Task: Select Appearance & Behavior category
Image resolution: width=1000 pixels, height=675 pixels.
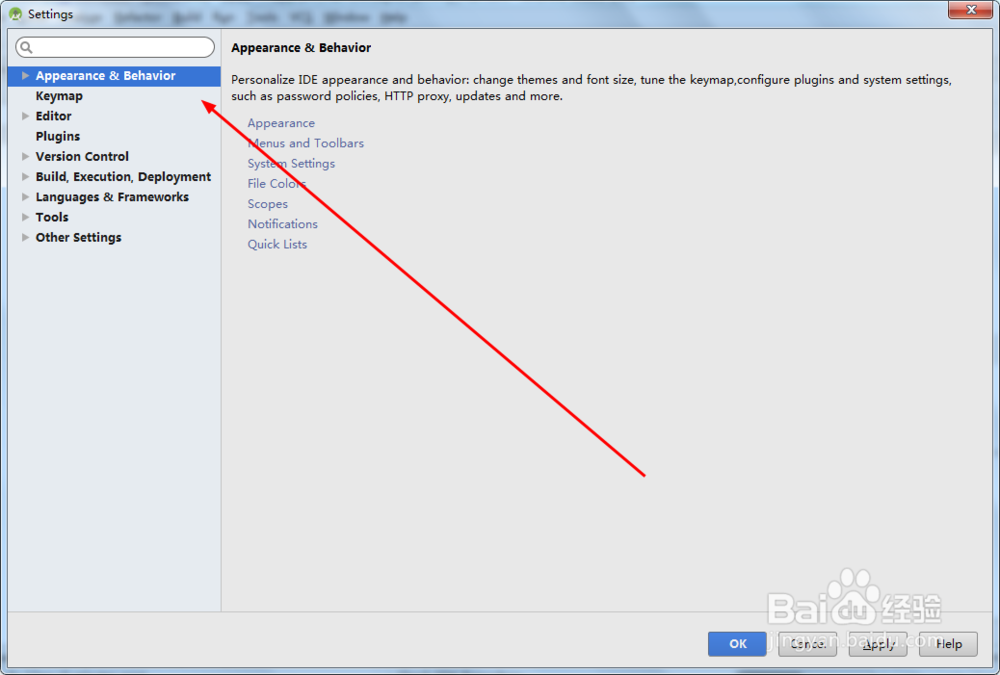Action: (x=115, y=76)
